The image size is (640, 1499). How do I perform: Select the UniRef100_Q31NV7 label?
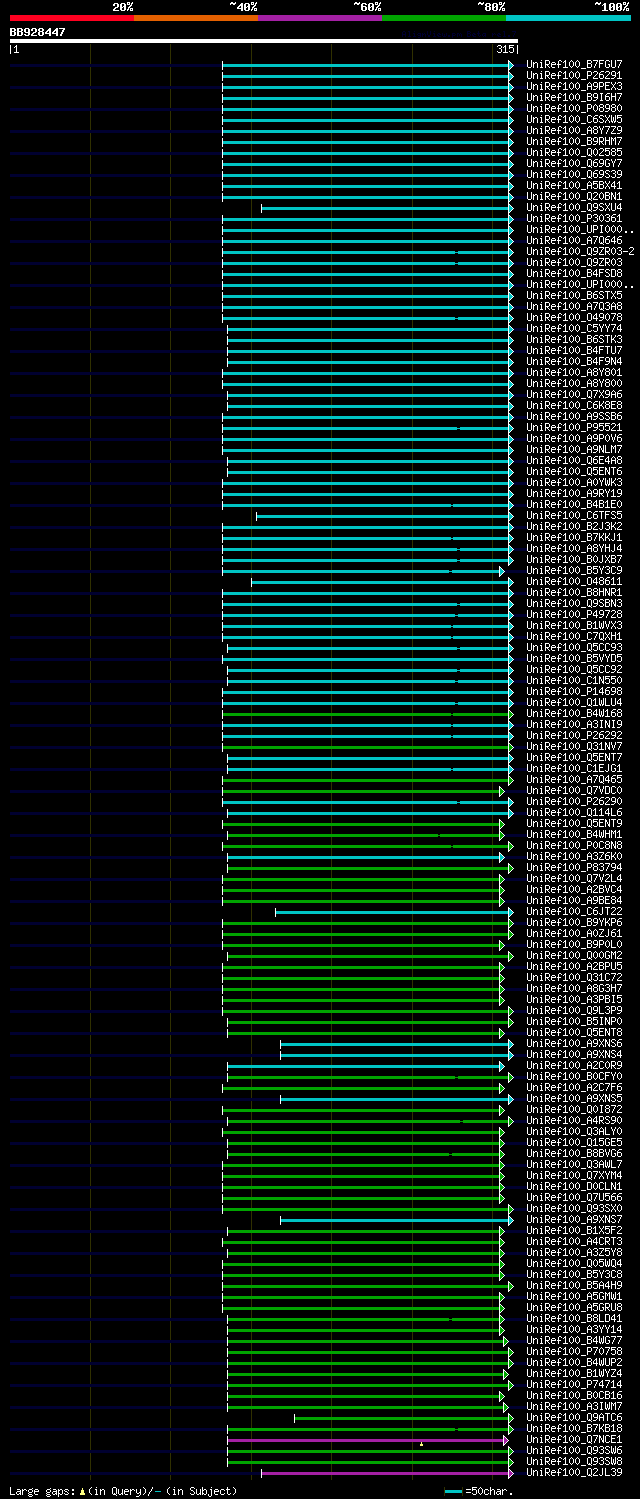coord(574,746)
